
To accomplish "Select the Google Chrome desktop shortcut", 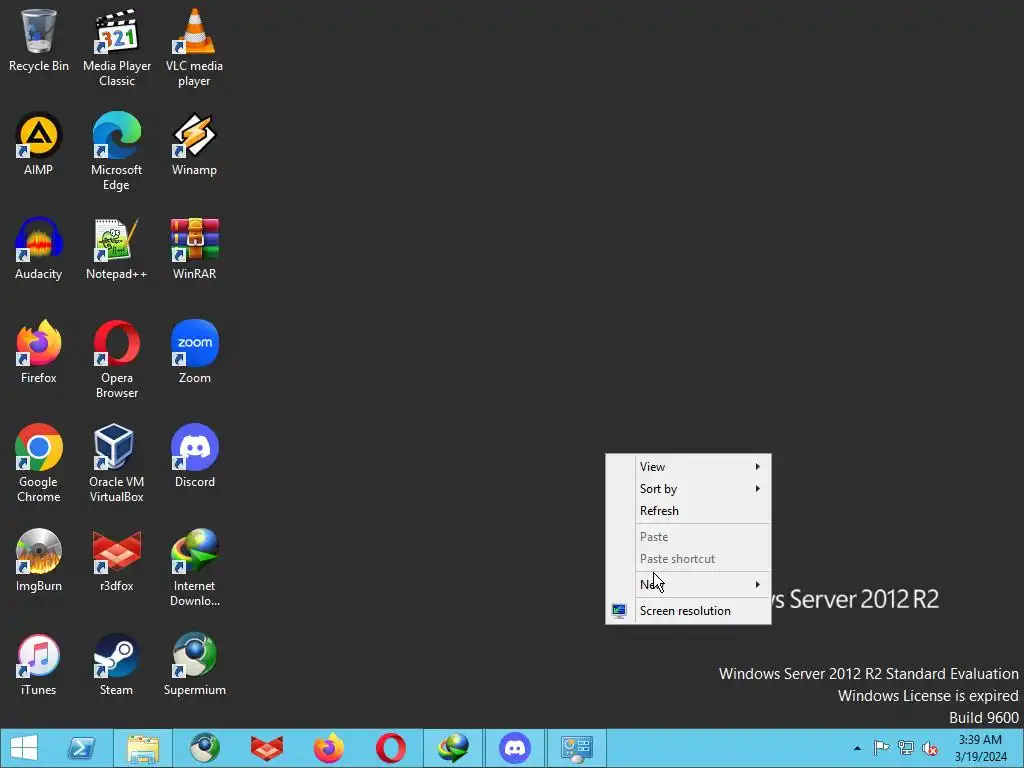I will [x=39, y=463].
